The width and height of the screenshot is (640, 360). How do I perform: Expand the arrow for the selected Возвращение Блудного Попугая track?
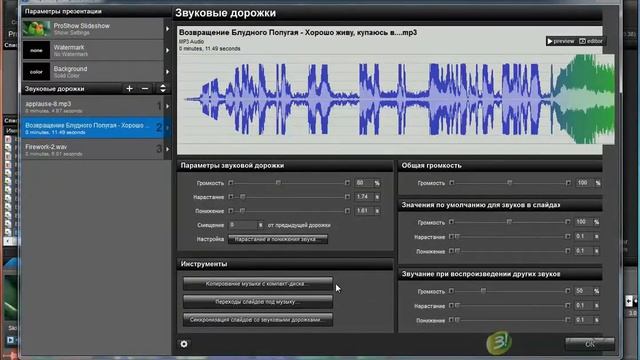point(167,128)
